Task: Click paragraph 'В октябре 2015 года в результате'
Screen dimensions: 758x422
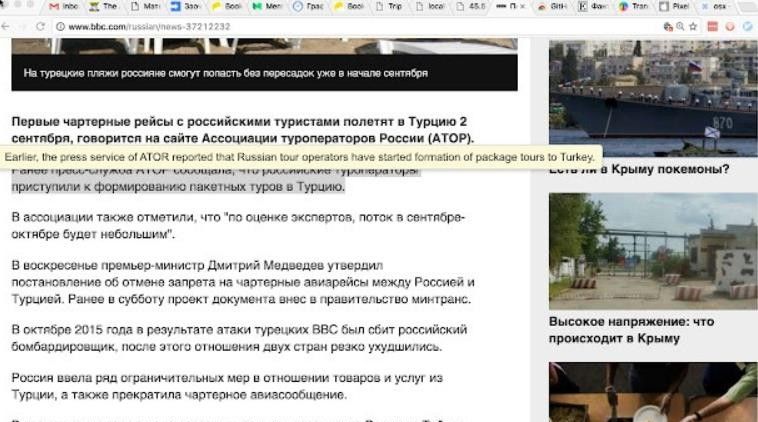Action: pos(239,338)
